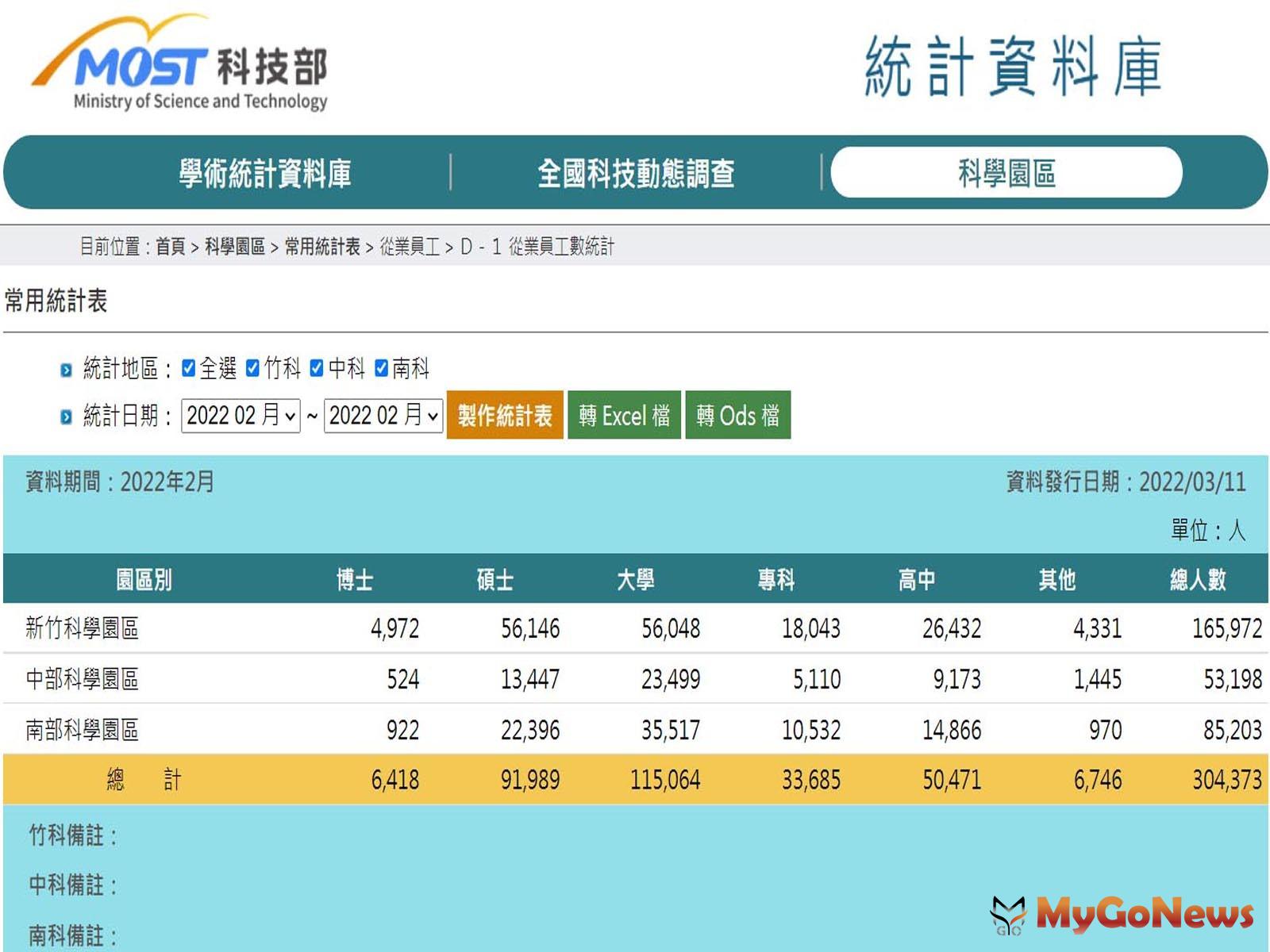Click the value 10,532 in 專科 column
The image size is (1270, 952).
pos(811,731)
